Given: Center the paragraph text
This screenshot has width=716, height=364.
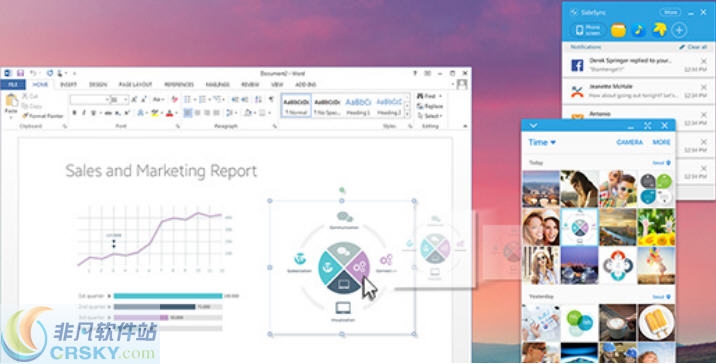Looking at the screenshot, I should pos(197,112).
